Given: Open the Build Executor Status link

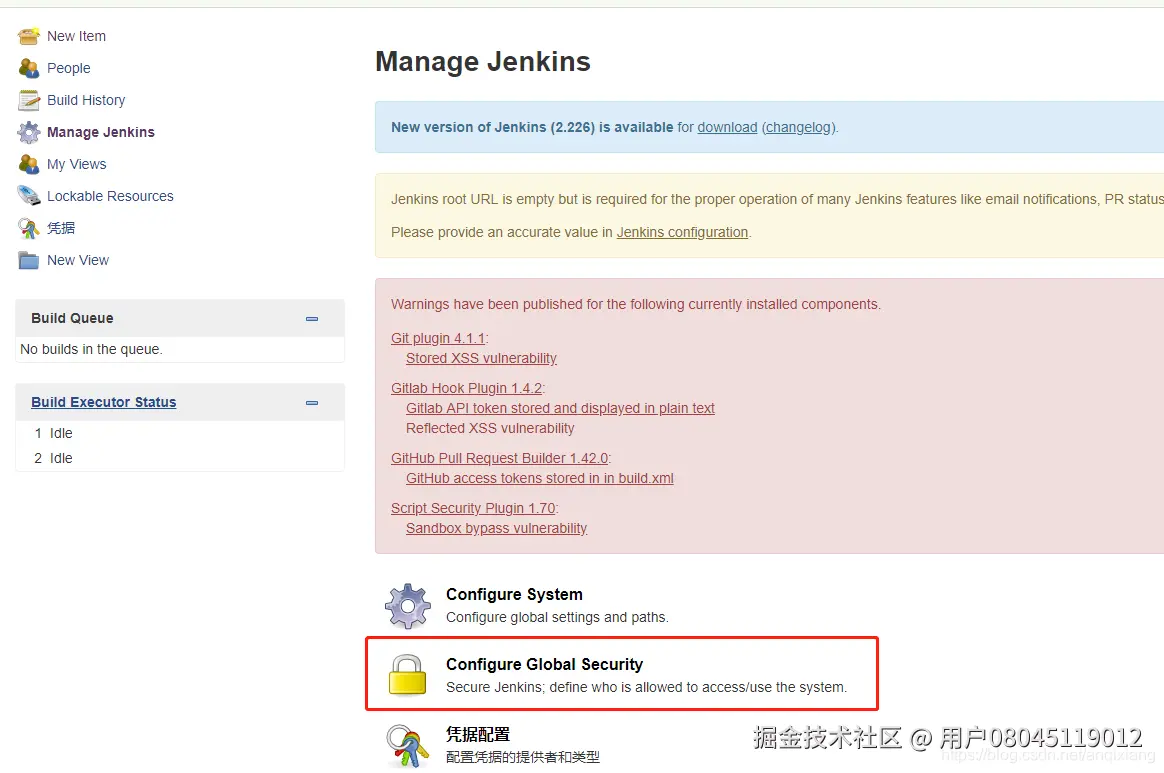Looking at the screenshot, I should [104, 402].
